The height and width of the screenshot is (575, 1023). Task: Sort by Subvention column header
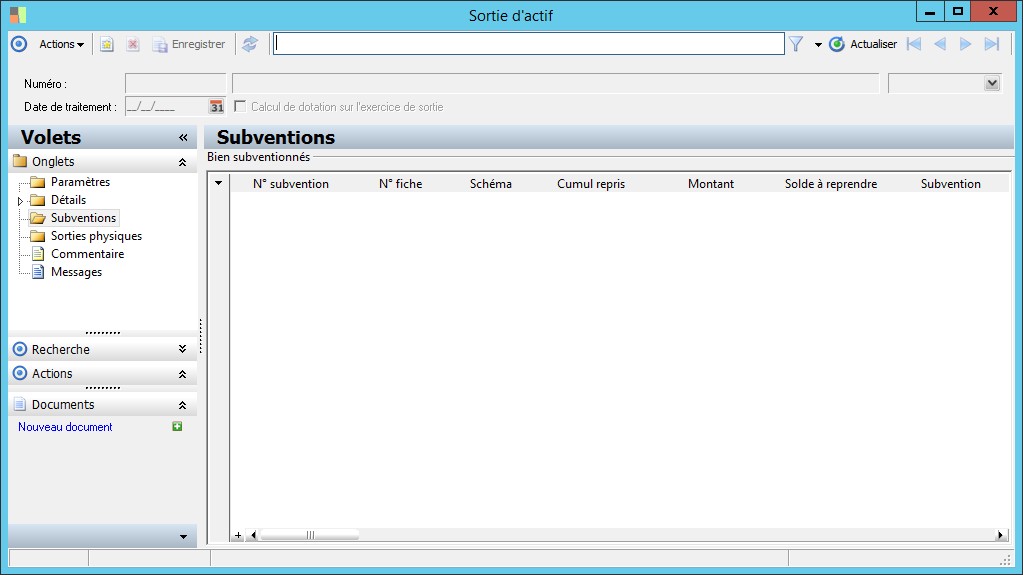click(951, 184)
